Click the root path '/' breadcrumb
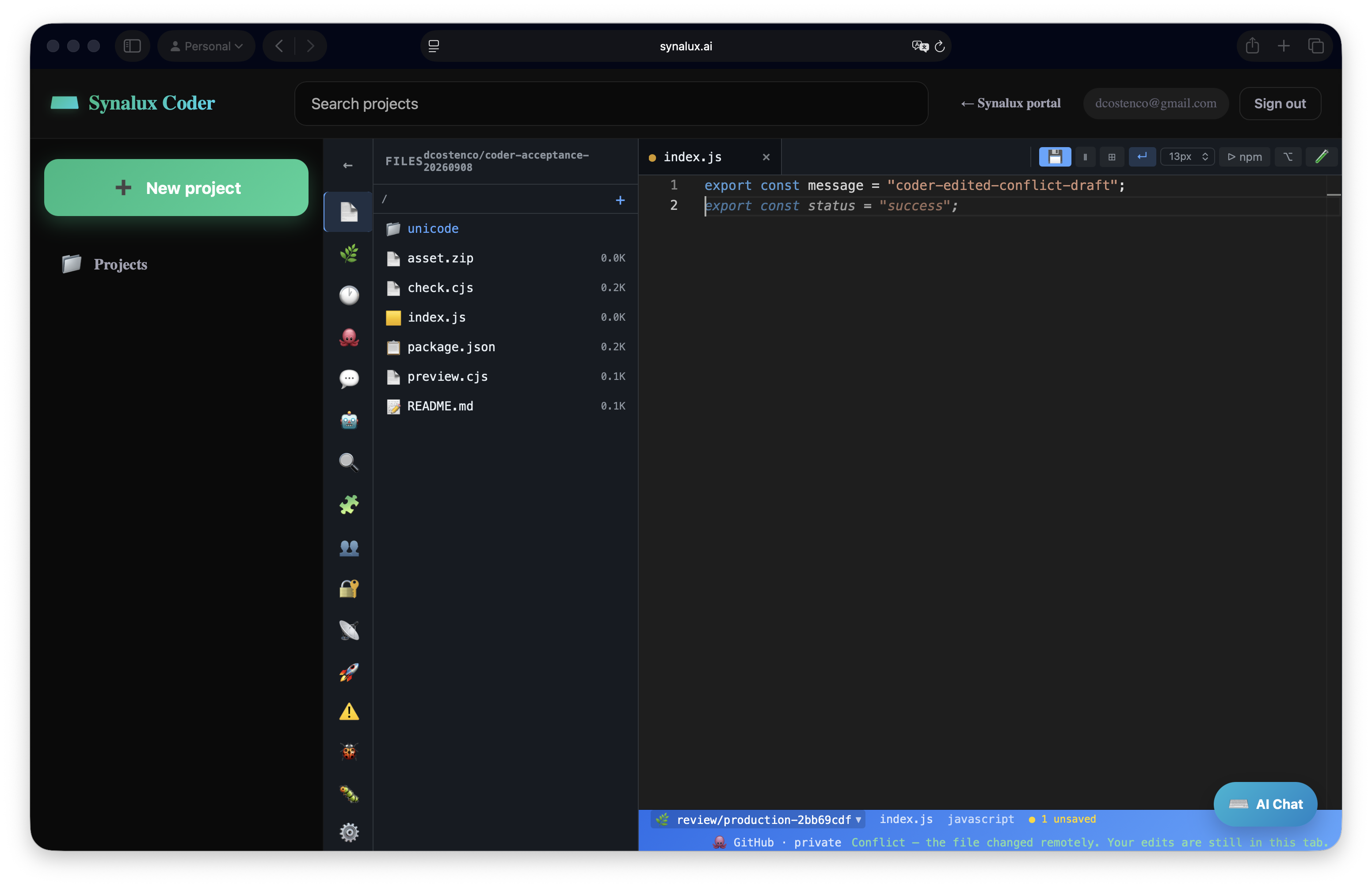1372x888 pixels. [x=385, y=199]
